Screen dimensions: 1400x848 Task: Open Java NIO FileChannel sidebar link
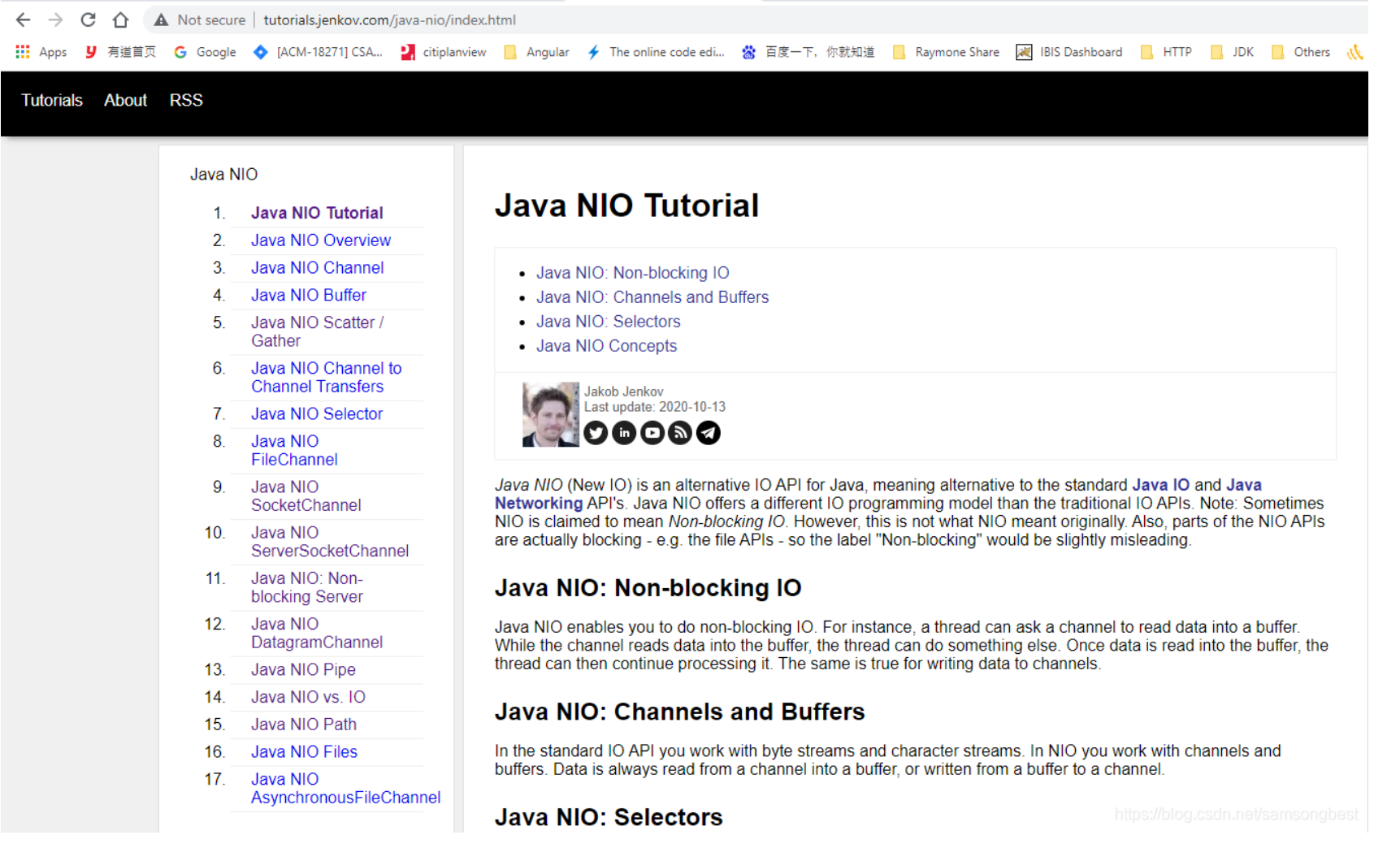click(294, 451)
